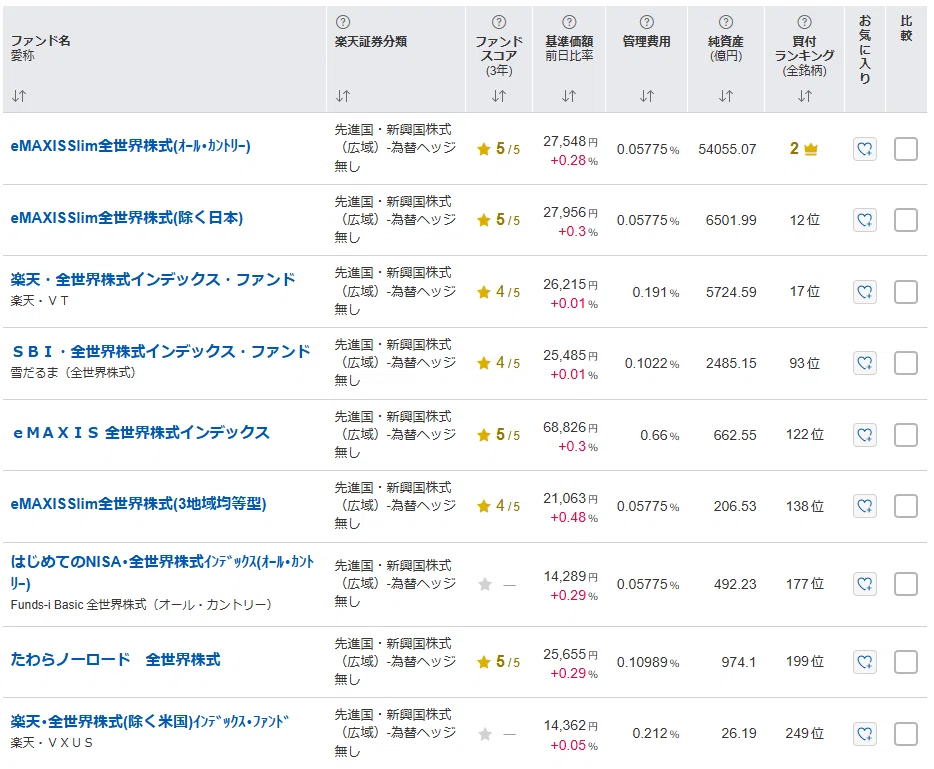Sort table by ファンド名 column arrows
This screenshot has width=934, height=769.
pos(19,96)
